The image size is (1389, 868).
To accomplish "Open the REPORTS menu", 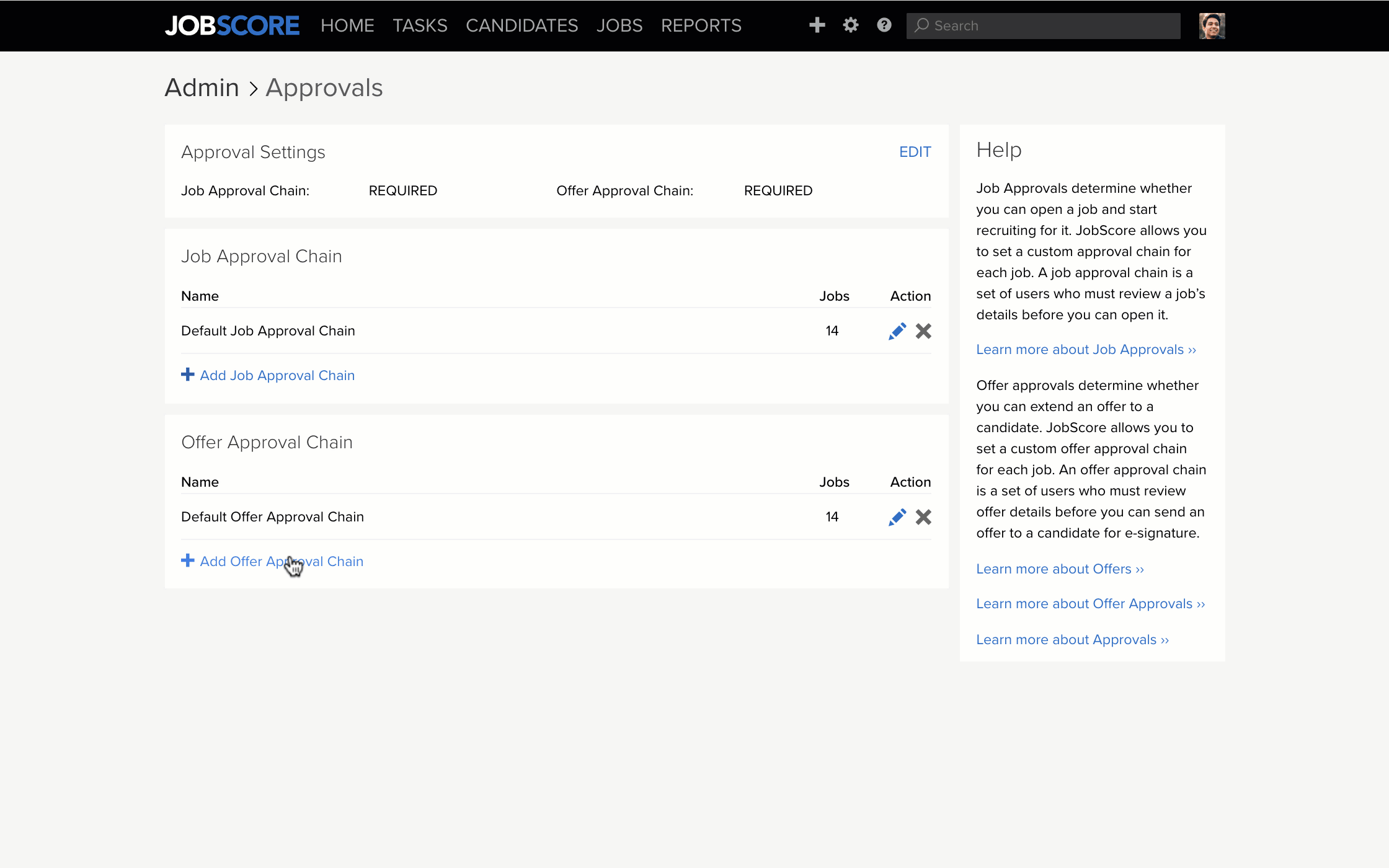I will 701,25.
